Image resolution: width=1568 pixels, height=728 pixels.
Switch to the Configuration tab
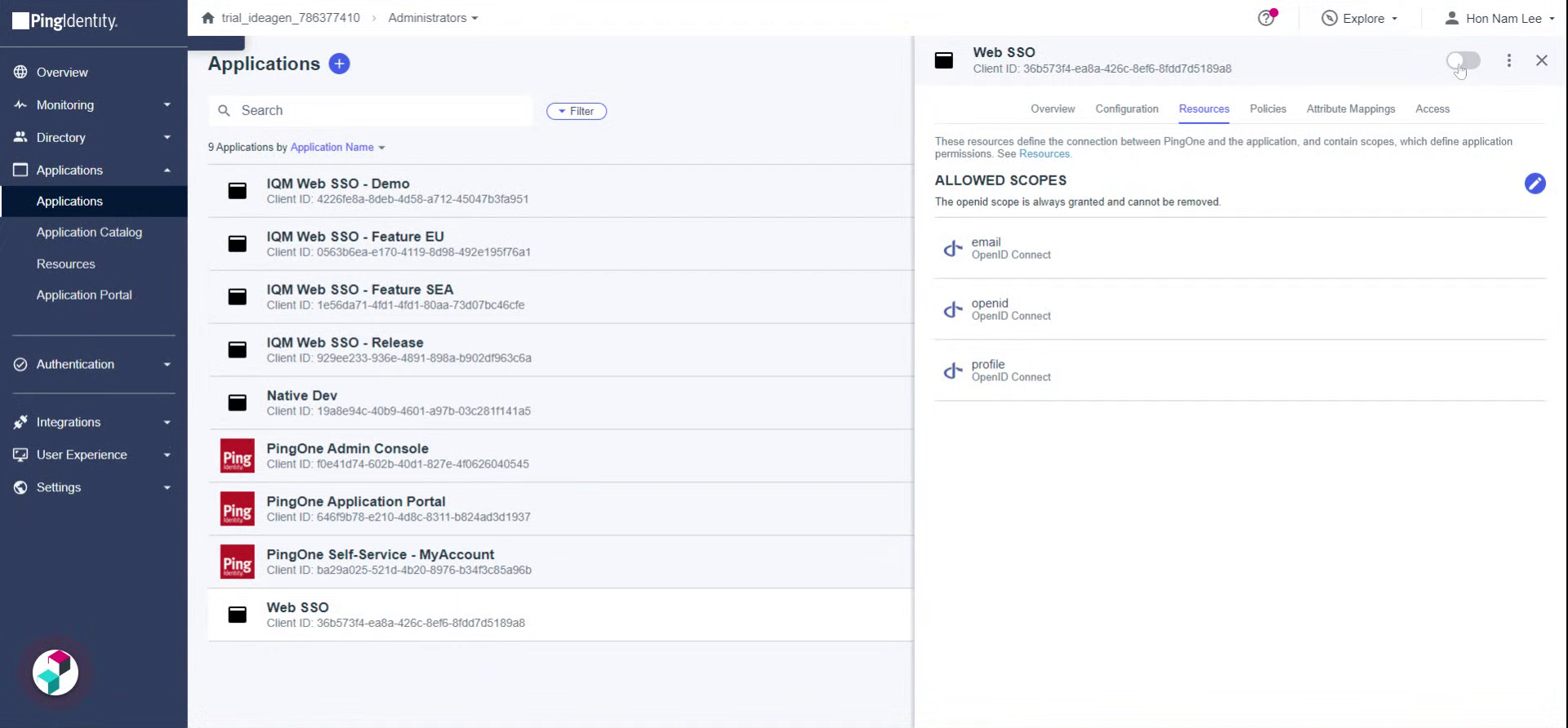pos(1127,109)
